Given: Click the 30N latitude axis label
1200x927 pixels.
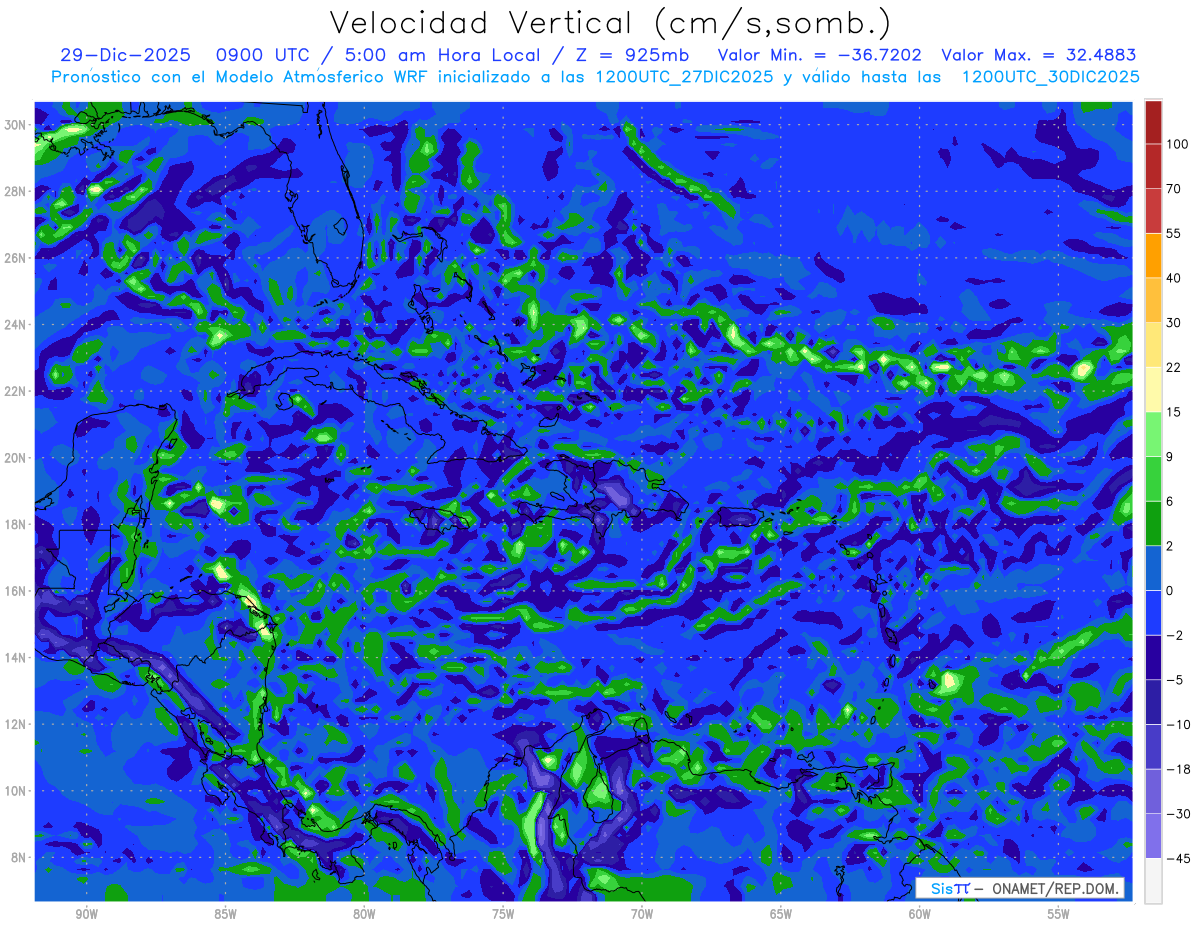Looking at the screenshot, I should pyautogui.click(x=17, y=125).
